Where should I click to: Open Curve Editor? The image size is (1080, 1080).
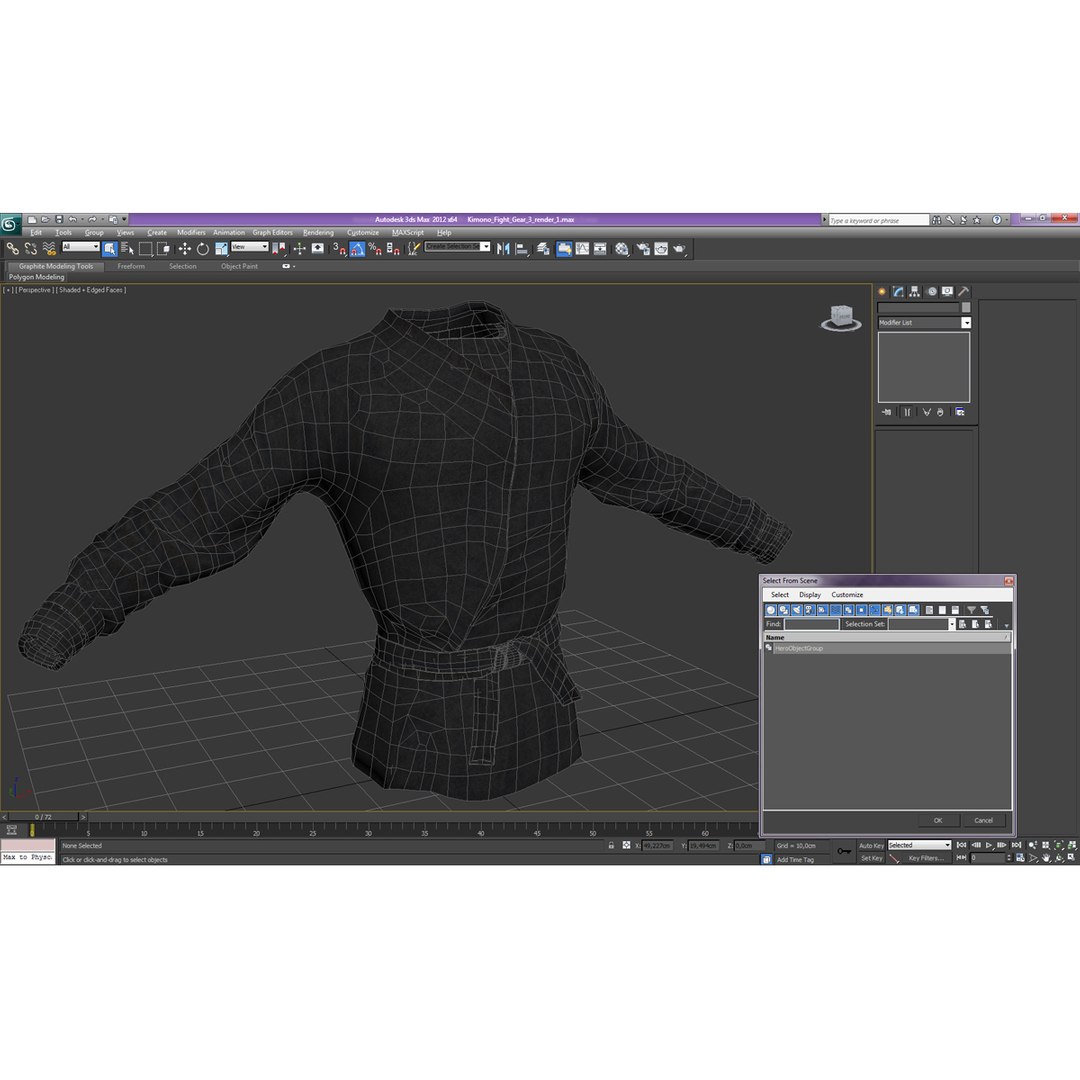583,249
